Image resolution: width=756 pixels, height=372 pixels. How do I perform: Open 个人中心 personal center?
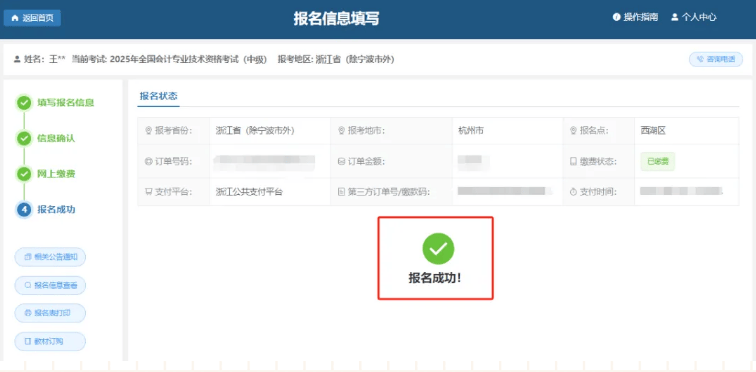693,17
